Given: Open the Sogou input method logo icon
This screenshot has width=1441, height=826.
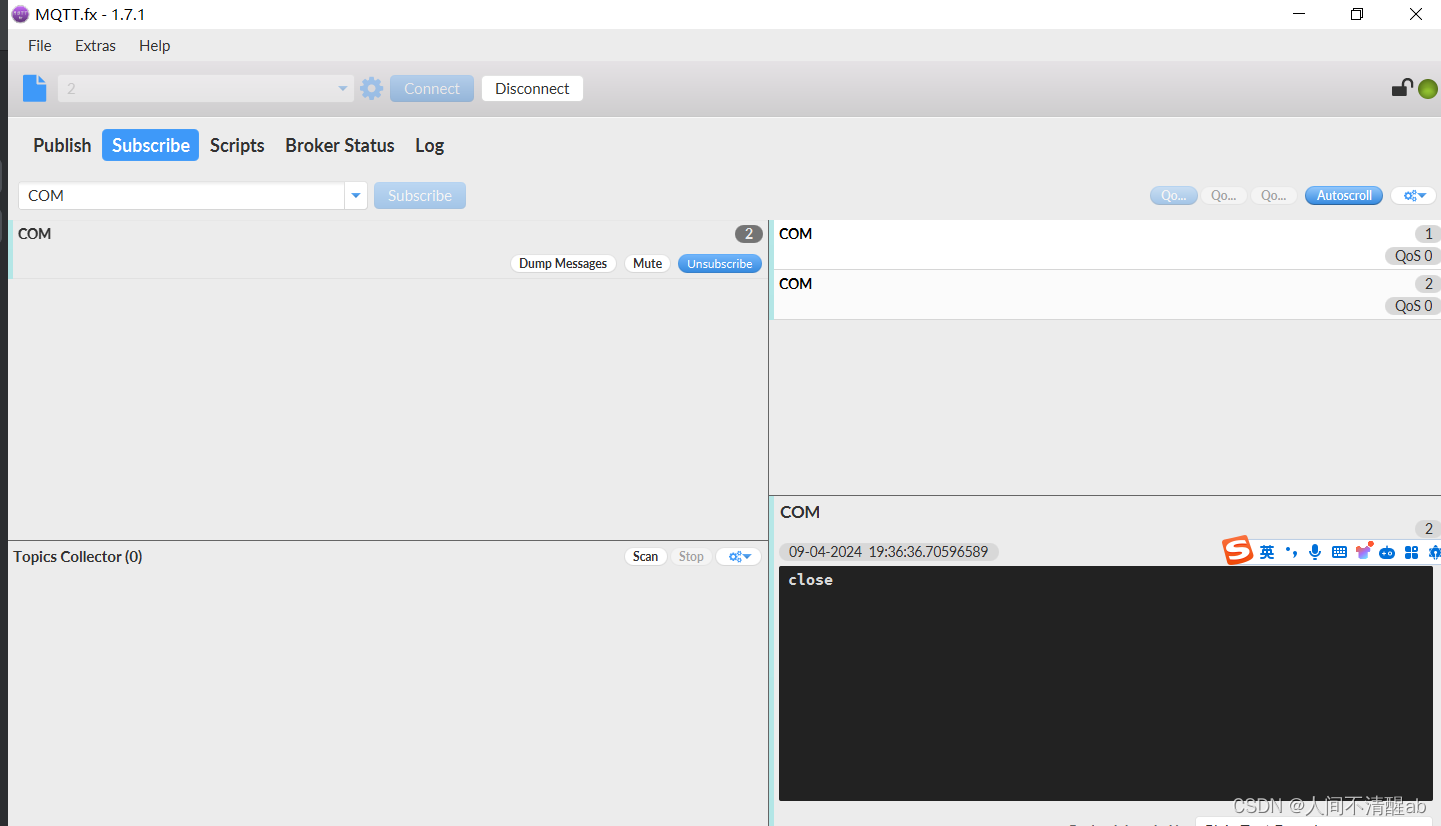Looking at the screenshot, I should coord(1237,551).
